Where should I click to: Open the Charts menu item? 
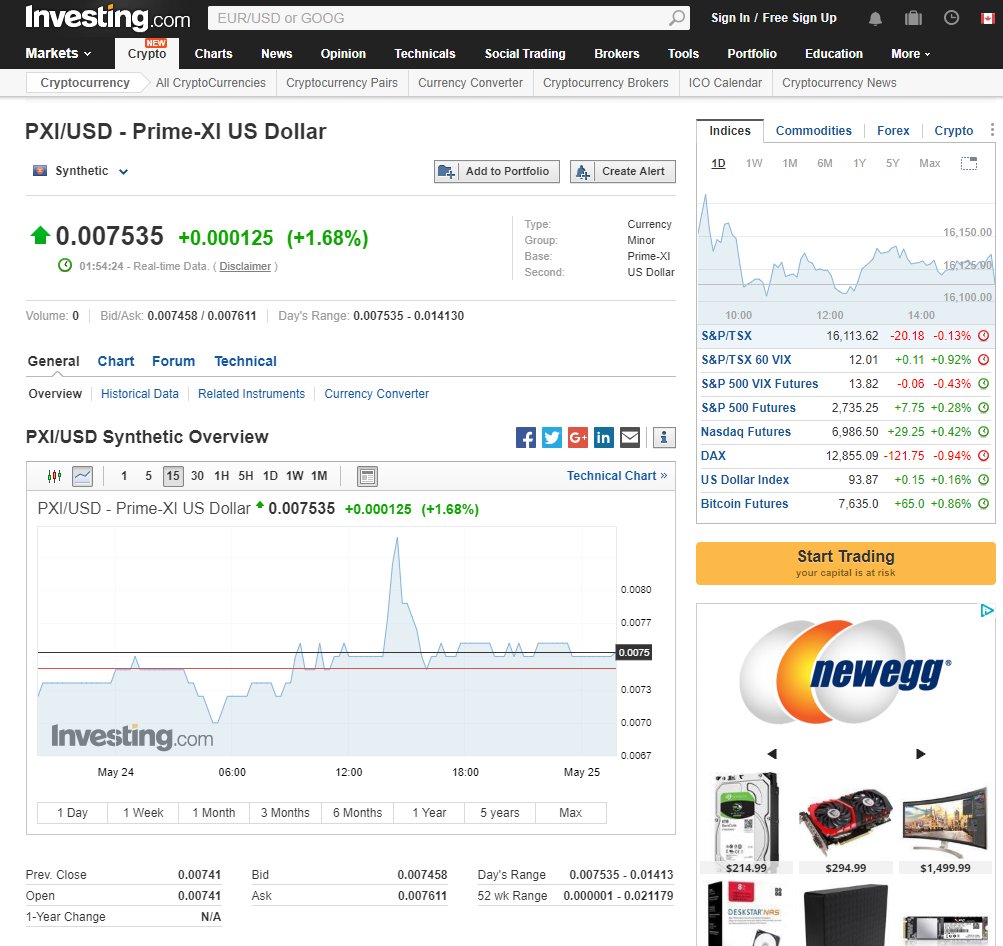coord(214,54)
